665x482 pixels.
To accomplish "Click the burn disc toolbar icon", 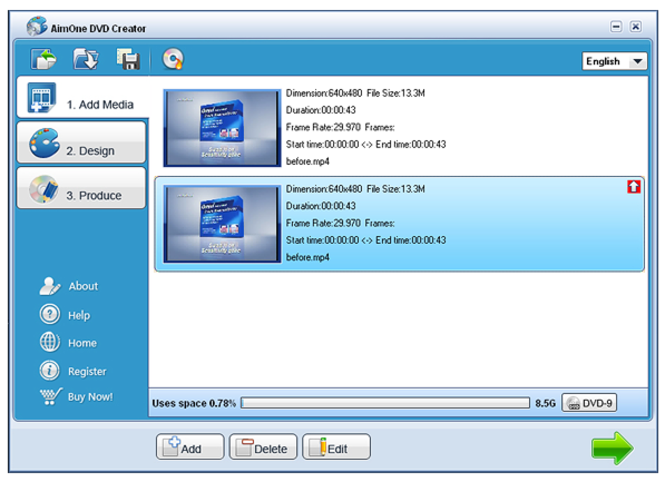I will coord(173,59).
